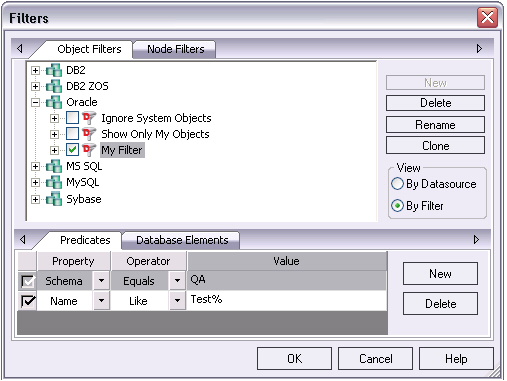The width and height of the screenshot is (507, 381).
Task: Expand the MS SQL tree node
Action: point(35,166)
